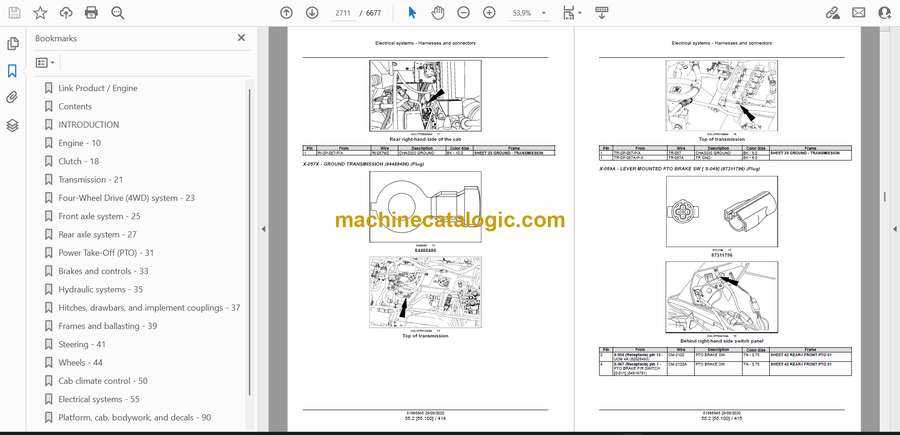Jump to Engine - 10 bookmark

79,143
